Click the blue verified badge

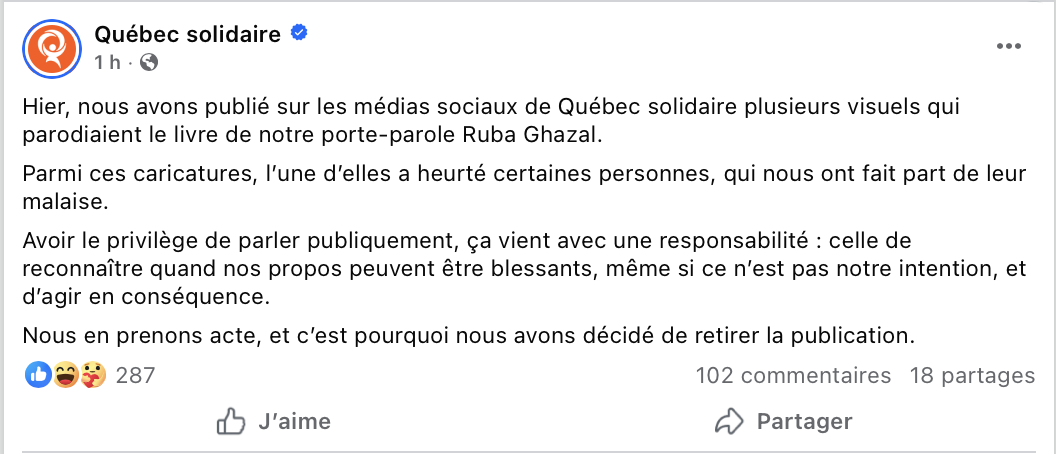(298, 34)
